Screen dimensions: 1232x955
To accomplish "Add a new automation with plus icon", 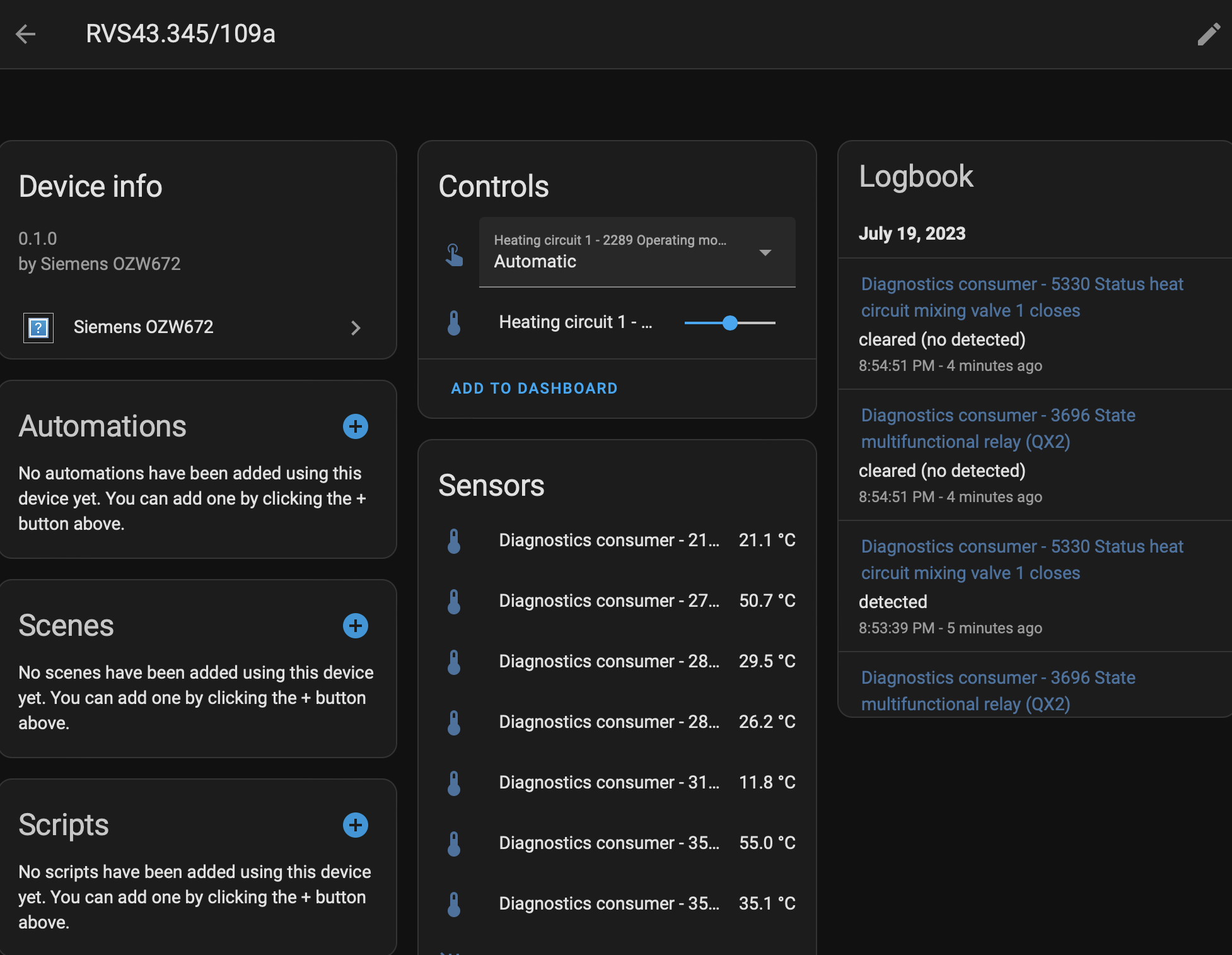I will click(356, 426).
